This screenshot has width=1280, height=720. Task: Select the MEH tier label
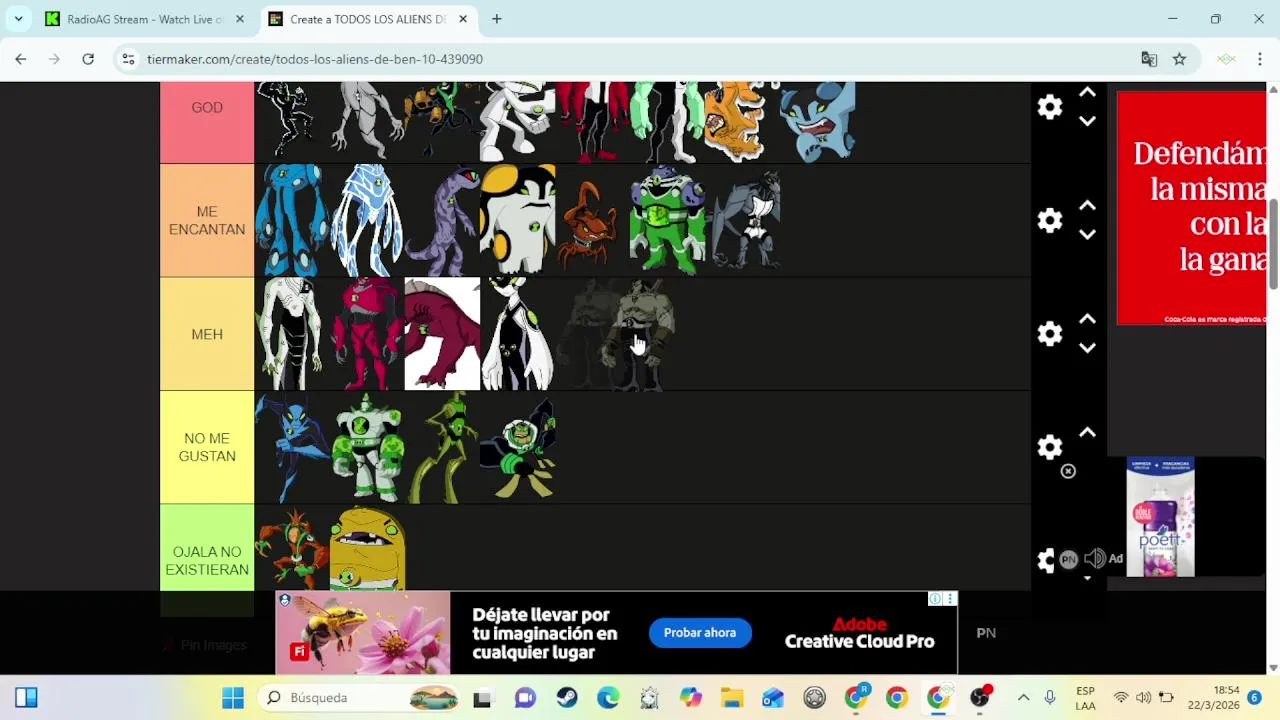tap(207, 334)
